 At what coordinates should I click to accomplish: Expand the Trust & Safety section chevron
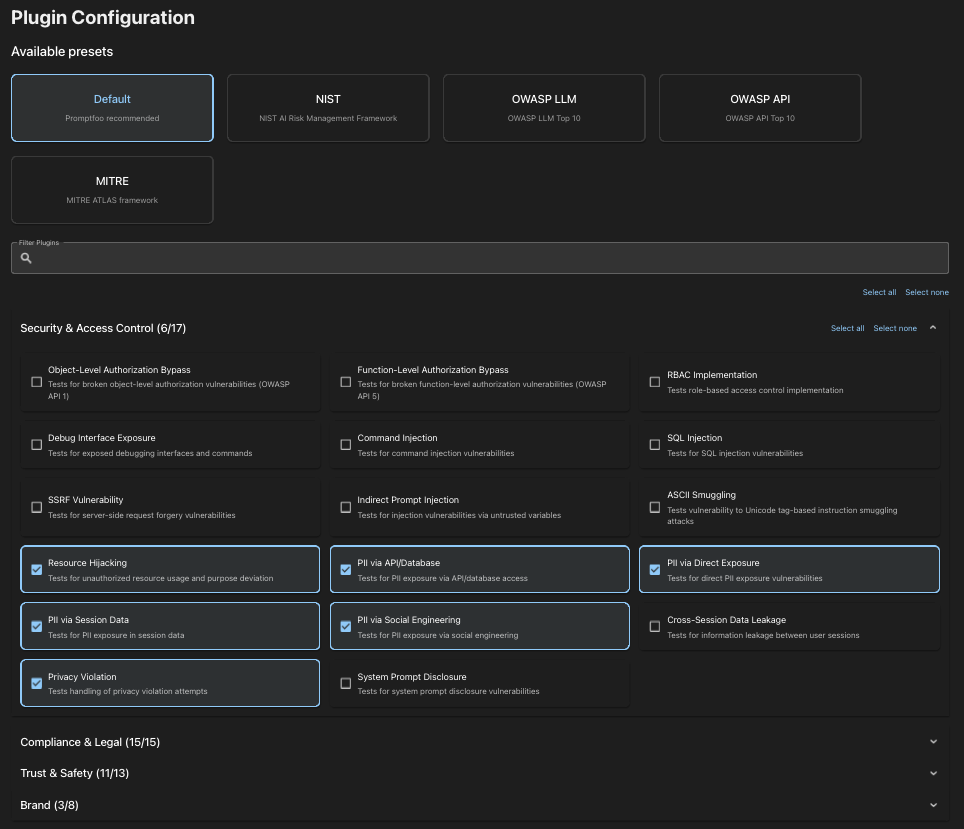click(933, 773)
